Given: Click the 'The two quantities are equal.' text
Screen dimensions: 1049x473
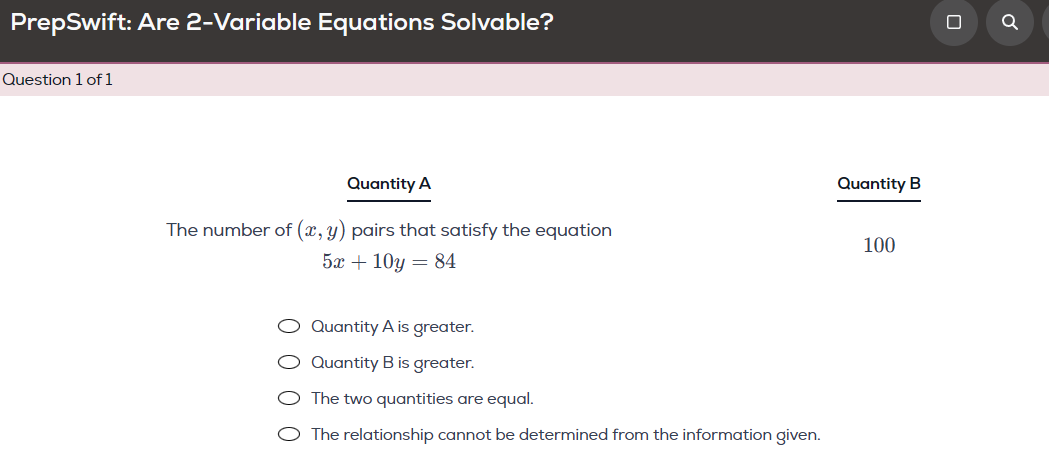Looking at the screenshot, I should [x=422, y=398].
